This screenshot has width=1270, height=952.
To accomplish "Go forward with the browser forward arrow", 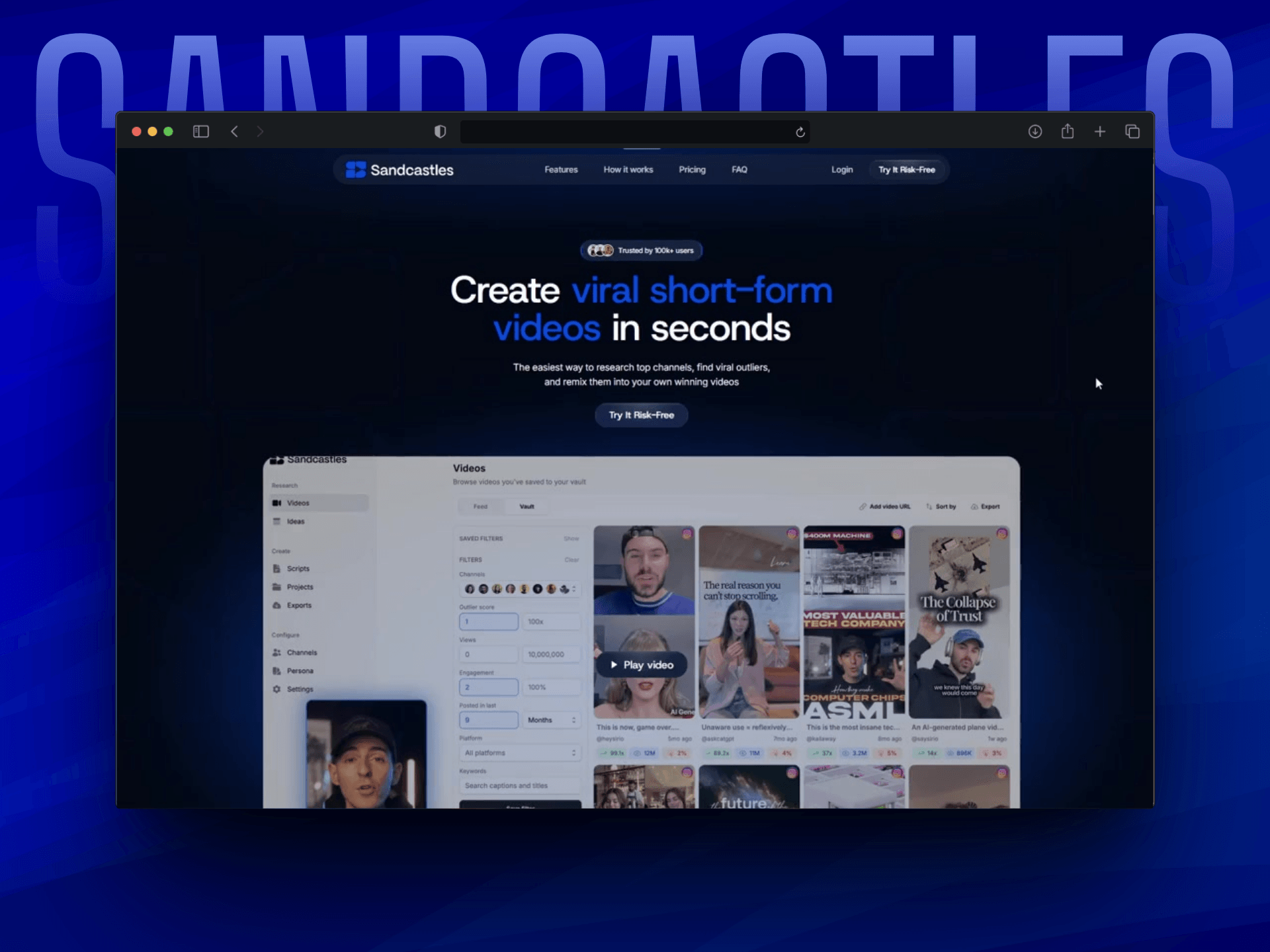I will (x=260, y=132).
